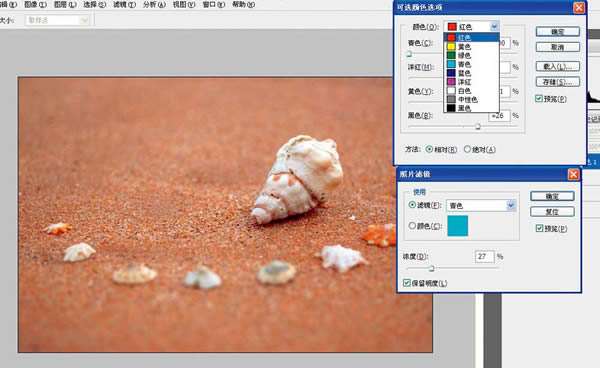Select 蓝色 in the color list
The height and width of the screenshot is (368, 600).
(x=471, y=73)
